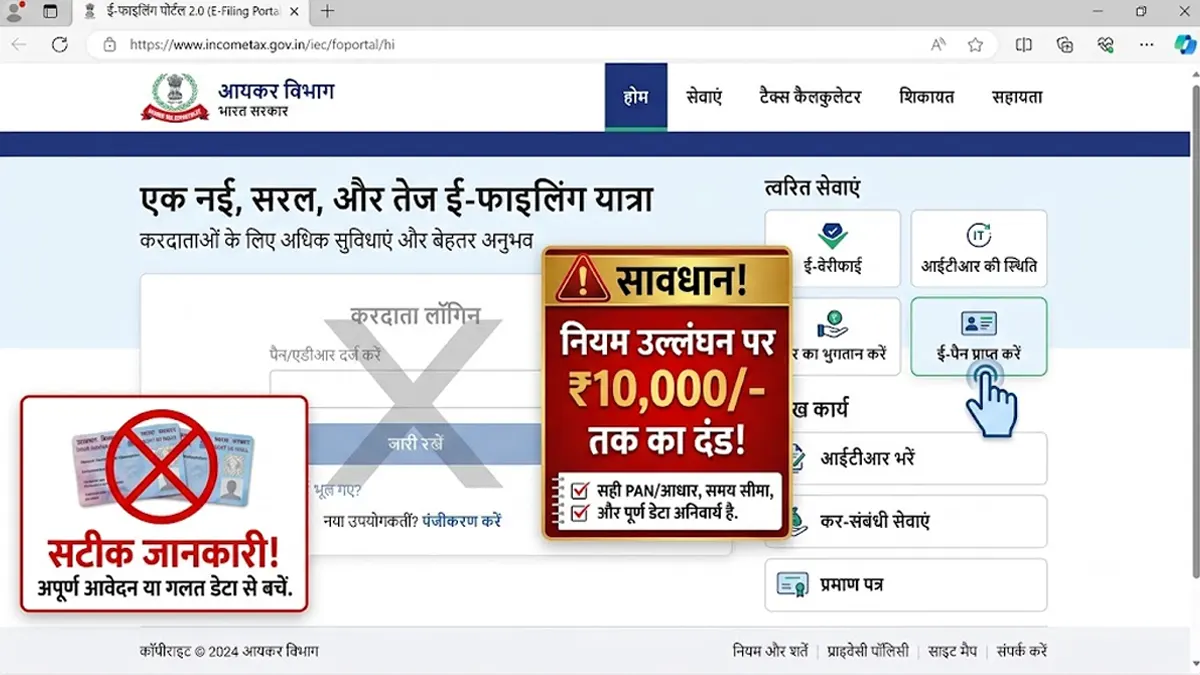The width and height of the screenshot is (1200, 675).
Task: Open the ई-वेरीफाई quick service tile
Action: click(833, 248)
